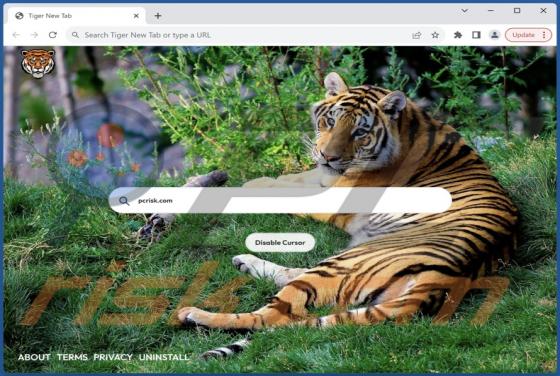This screenshot has width=560, height=376.
Task: Click the share page icon in address bar
Action: coord(416,35)
